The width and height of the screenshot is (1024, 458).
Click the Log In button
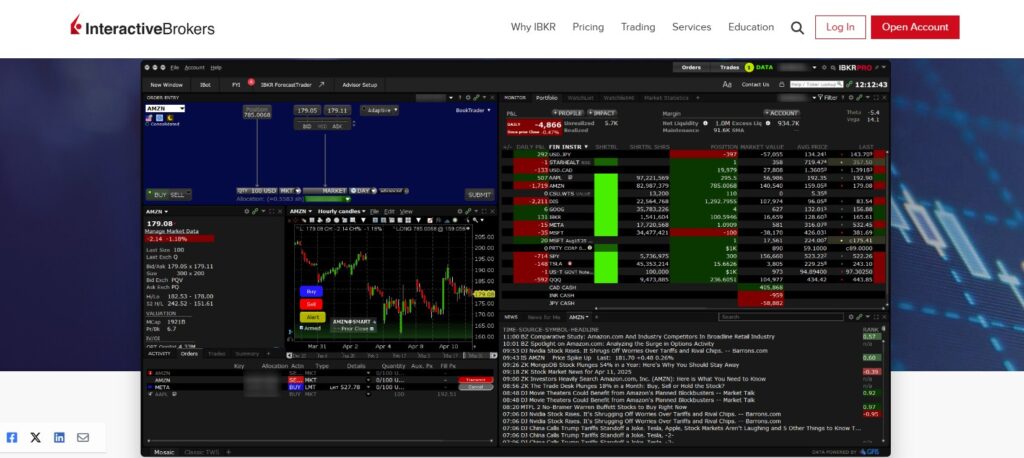(840, 27)
